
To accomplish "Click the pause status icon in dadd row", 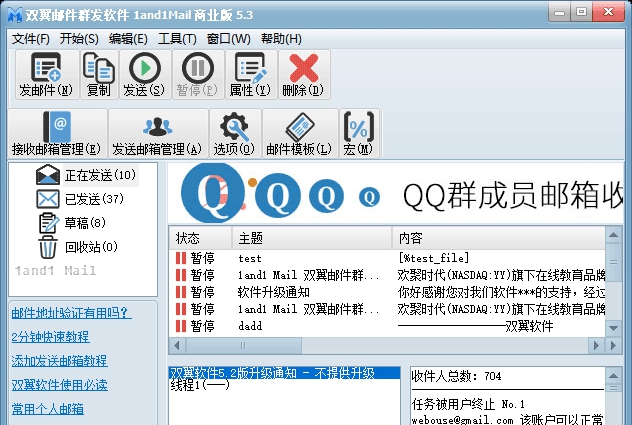I will coord(181,326).
